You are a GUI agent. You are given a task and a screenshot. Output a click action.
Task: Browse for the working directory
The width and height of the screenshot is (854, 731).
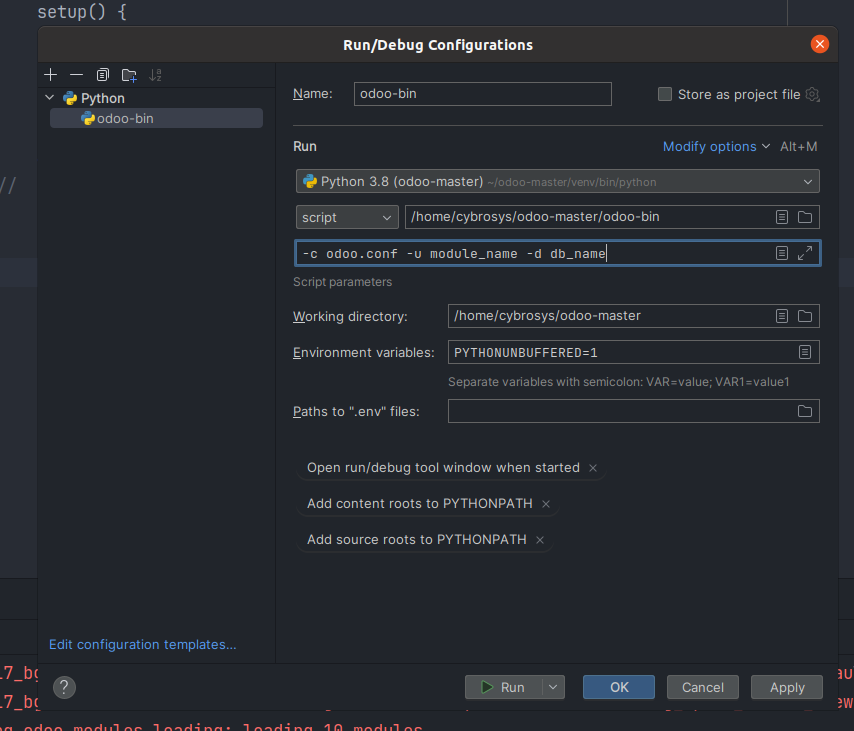click(x=805, y=316)
